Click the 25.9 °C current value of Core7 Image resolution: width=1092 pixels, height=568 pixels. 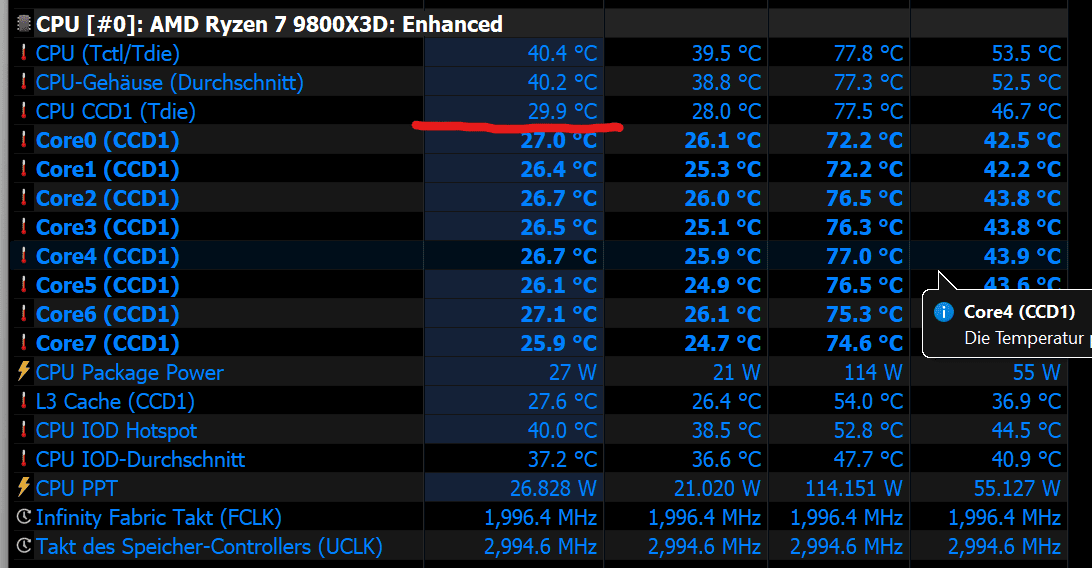coord(559,343)
